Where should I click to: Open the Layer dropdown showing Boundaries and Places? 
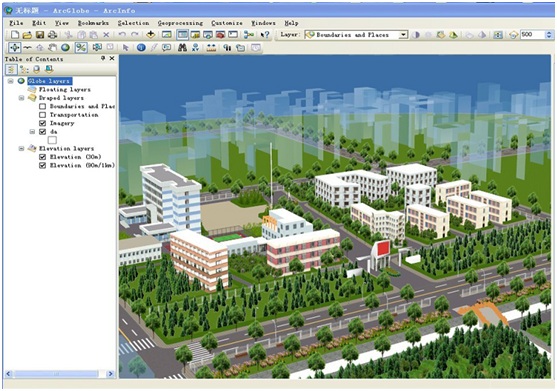pos(403,35)
